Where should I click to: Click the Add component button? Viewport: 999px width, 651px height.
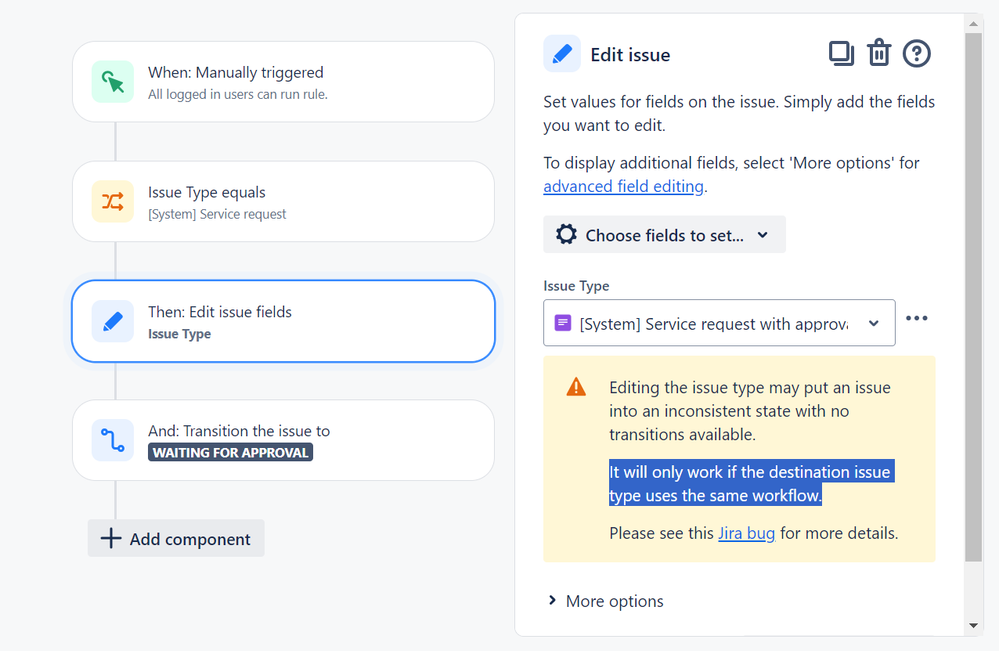click(x=176, y=538)
